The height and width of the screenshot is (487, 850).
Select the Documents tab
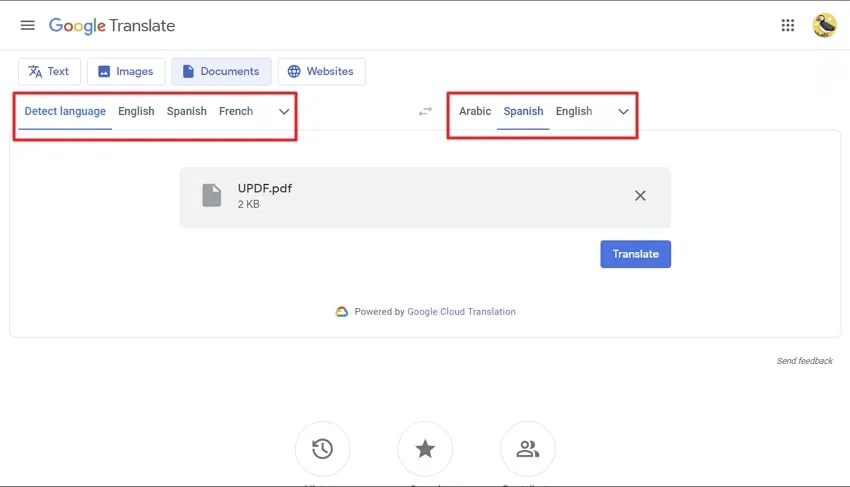[x=221, y=72]
